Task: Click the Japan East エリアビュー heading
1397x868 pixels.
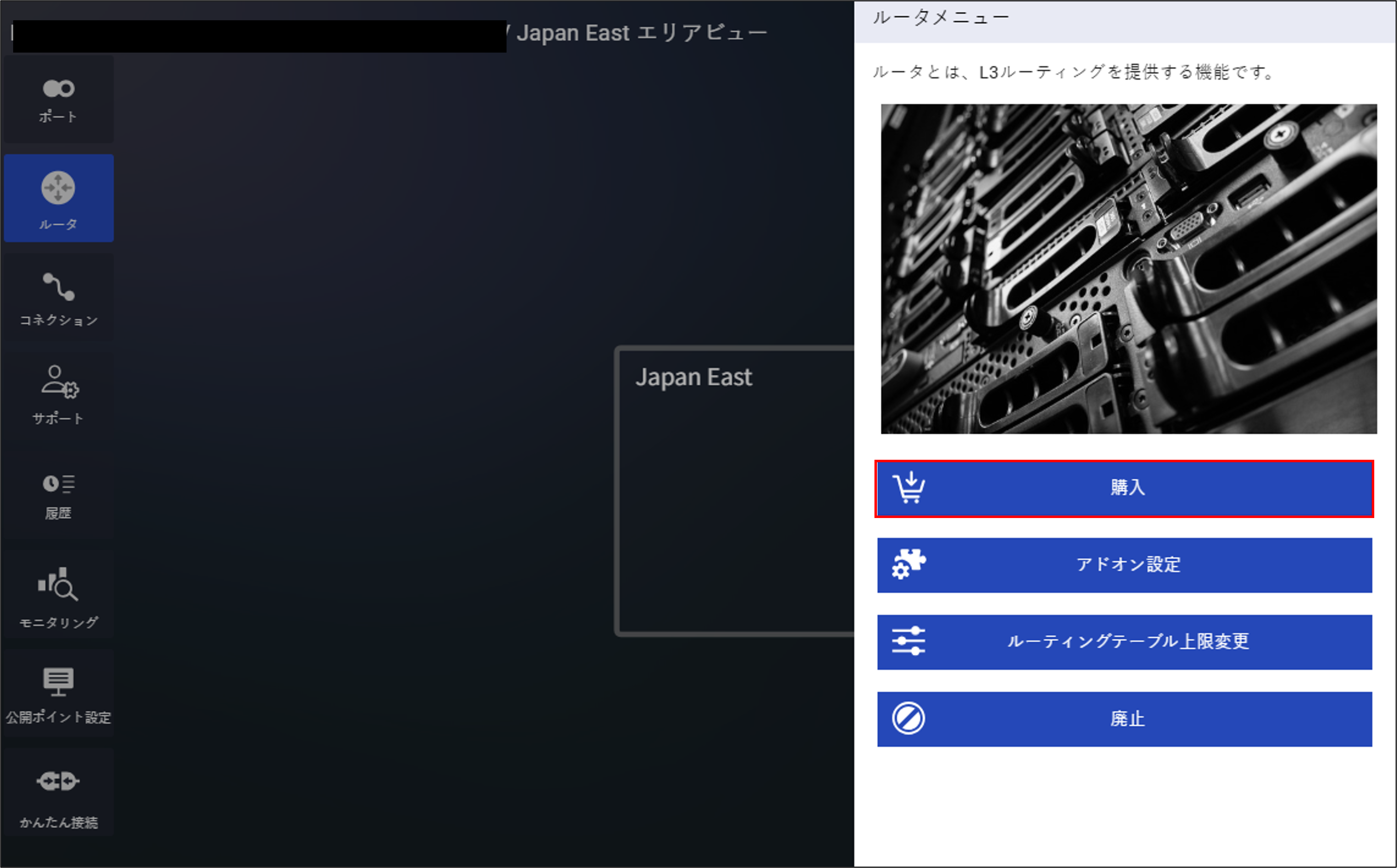Action: tap(642, 33)
